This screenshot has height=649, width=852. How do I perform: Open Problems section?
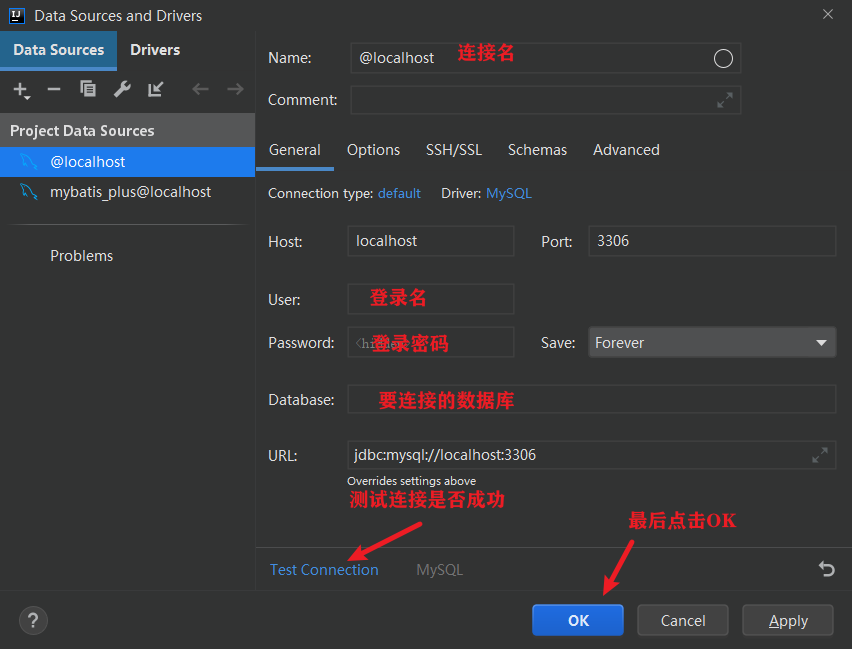(x=82, y=256)
